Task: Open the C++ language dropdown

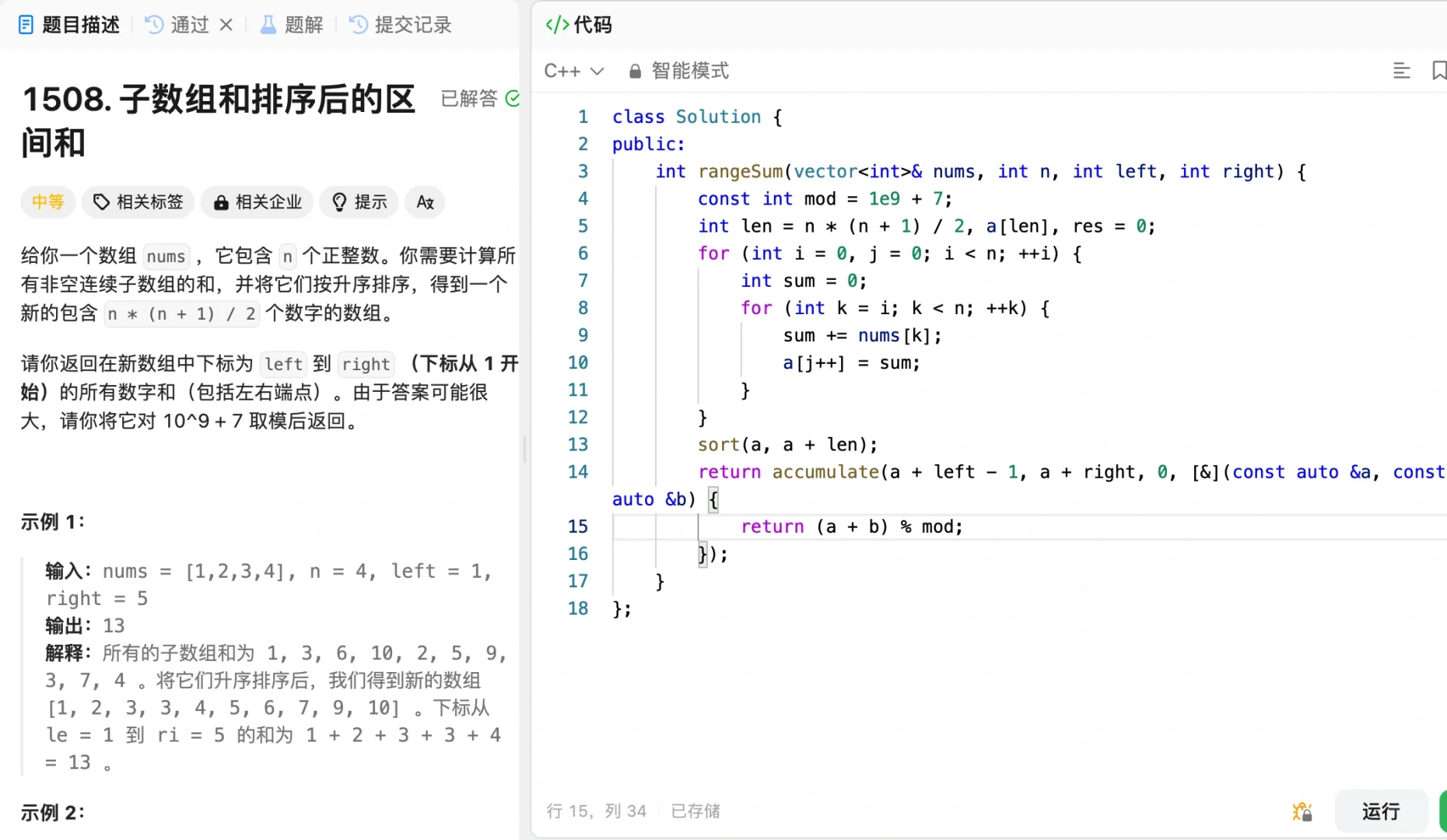Action: click(x=574, y=71)
